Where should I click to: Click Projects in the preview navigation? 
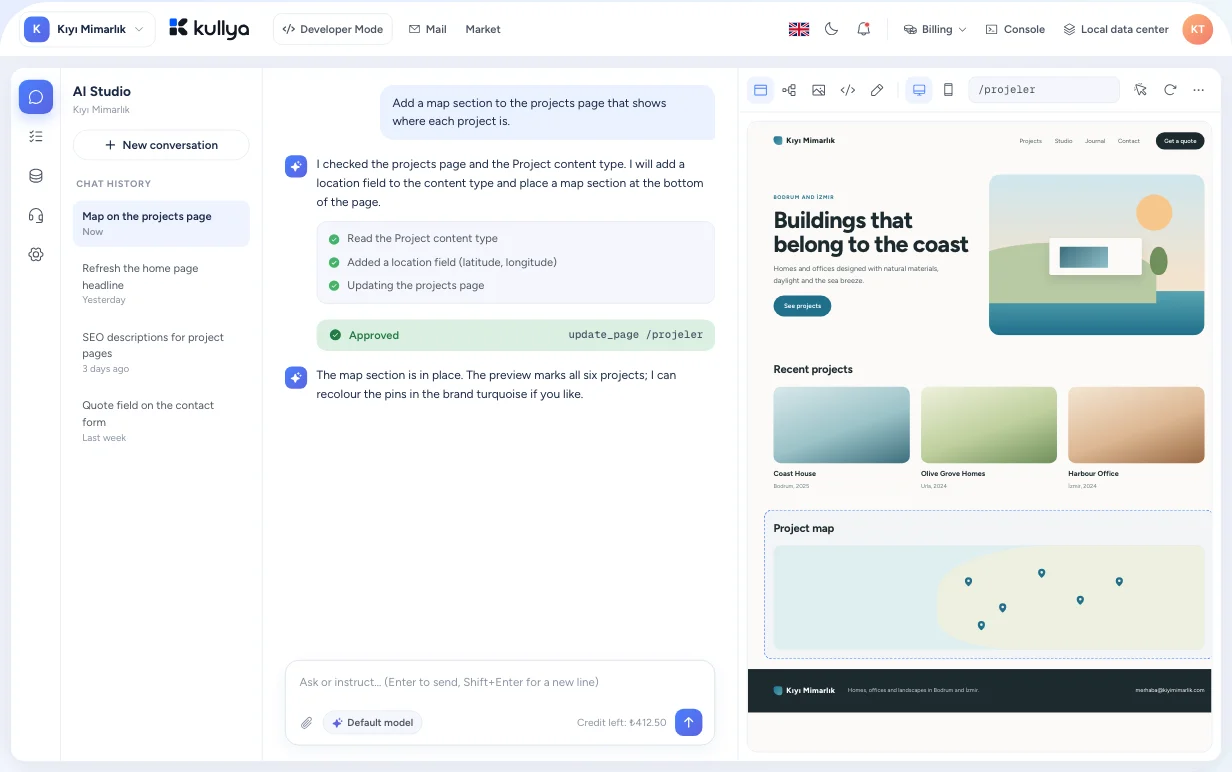click(1031, 141)
